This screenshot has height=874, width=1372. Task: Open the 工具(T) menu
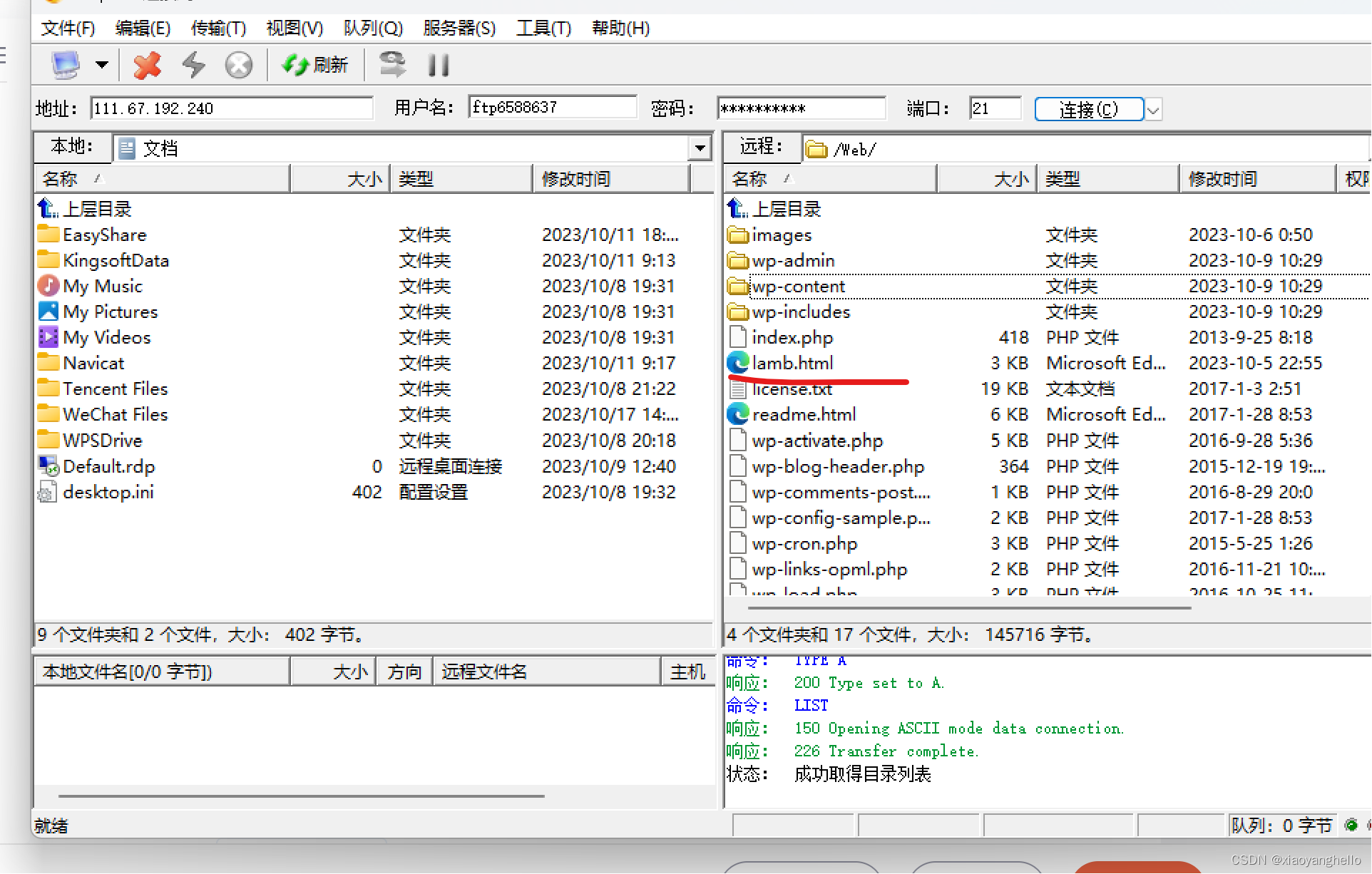point(544,28)
